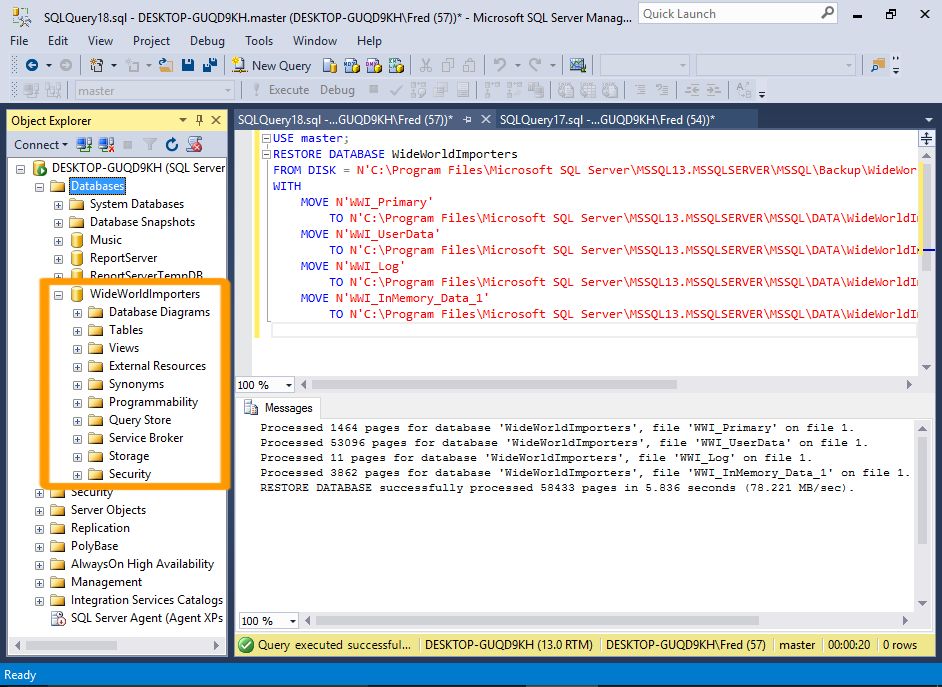Screen dimensions: 942x687
Task: Click the Execute button
Action: 281,90
